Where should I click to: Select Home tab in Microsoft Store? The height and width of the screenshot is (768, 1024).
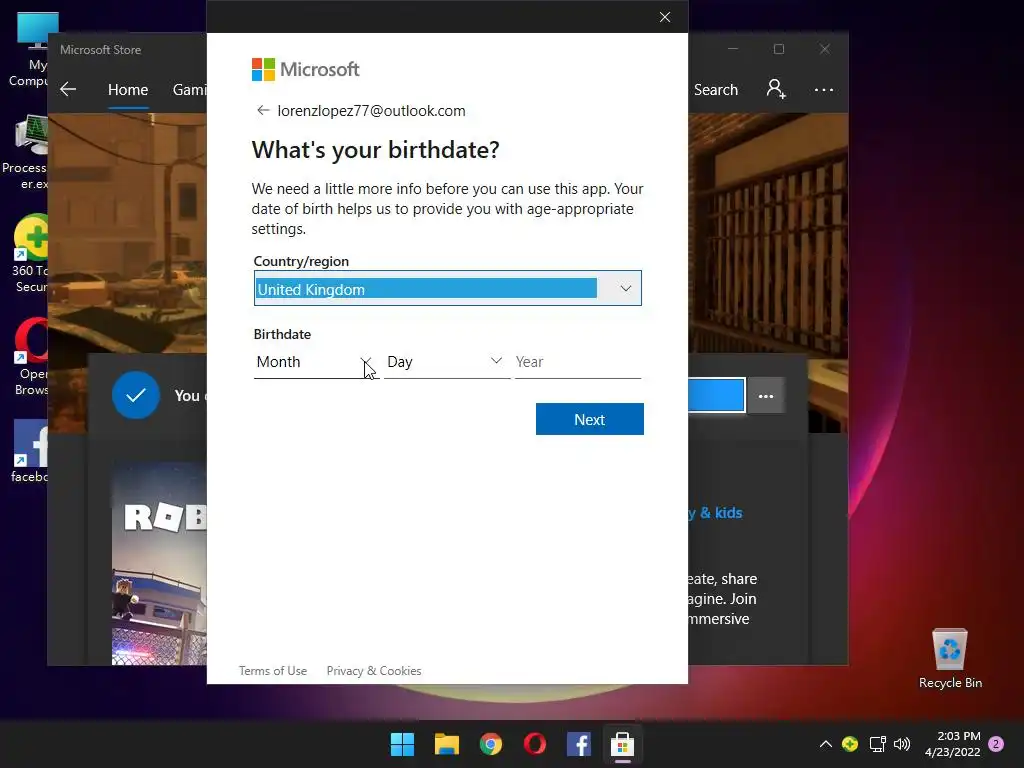128,89
